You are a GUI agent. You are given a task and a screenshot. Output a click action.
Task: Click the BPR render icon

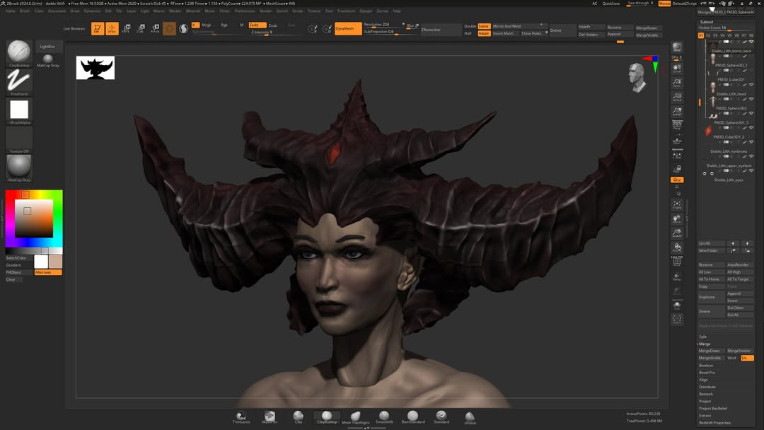tap(677, 47)
